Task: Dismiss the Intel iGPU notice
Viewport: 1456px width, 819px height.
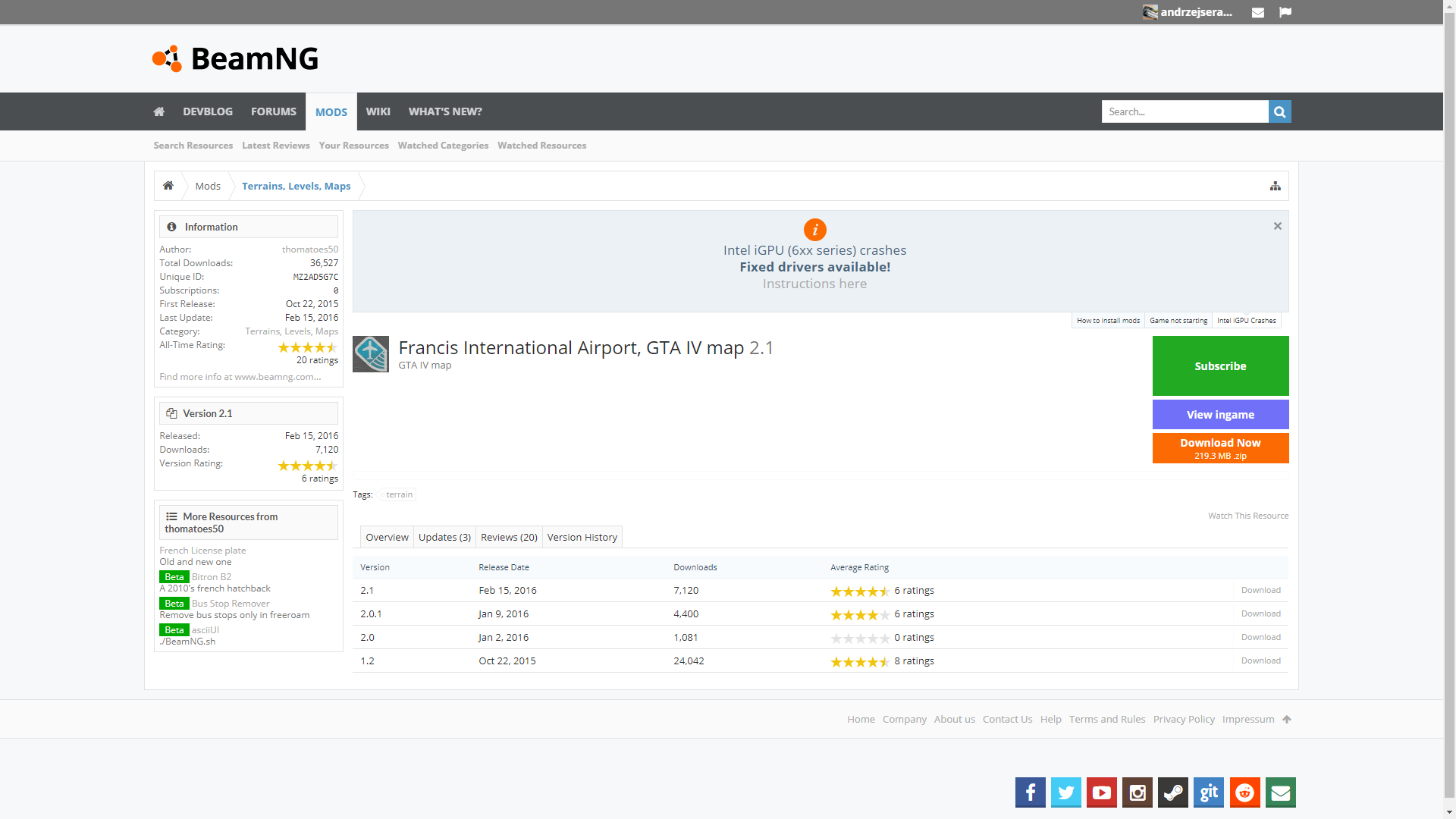Action: pos(1277,226)
